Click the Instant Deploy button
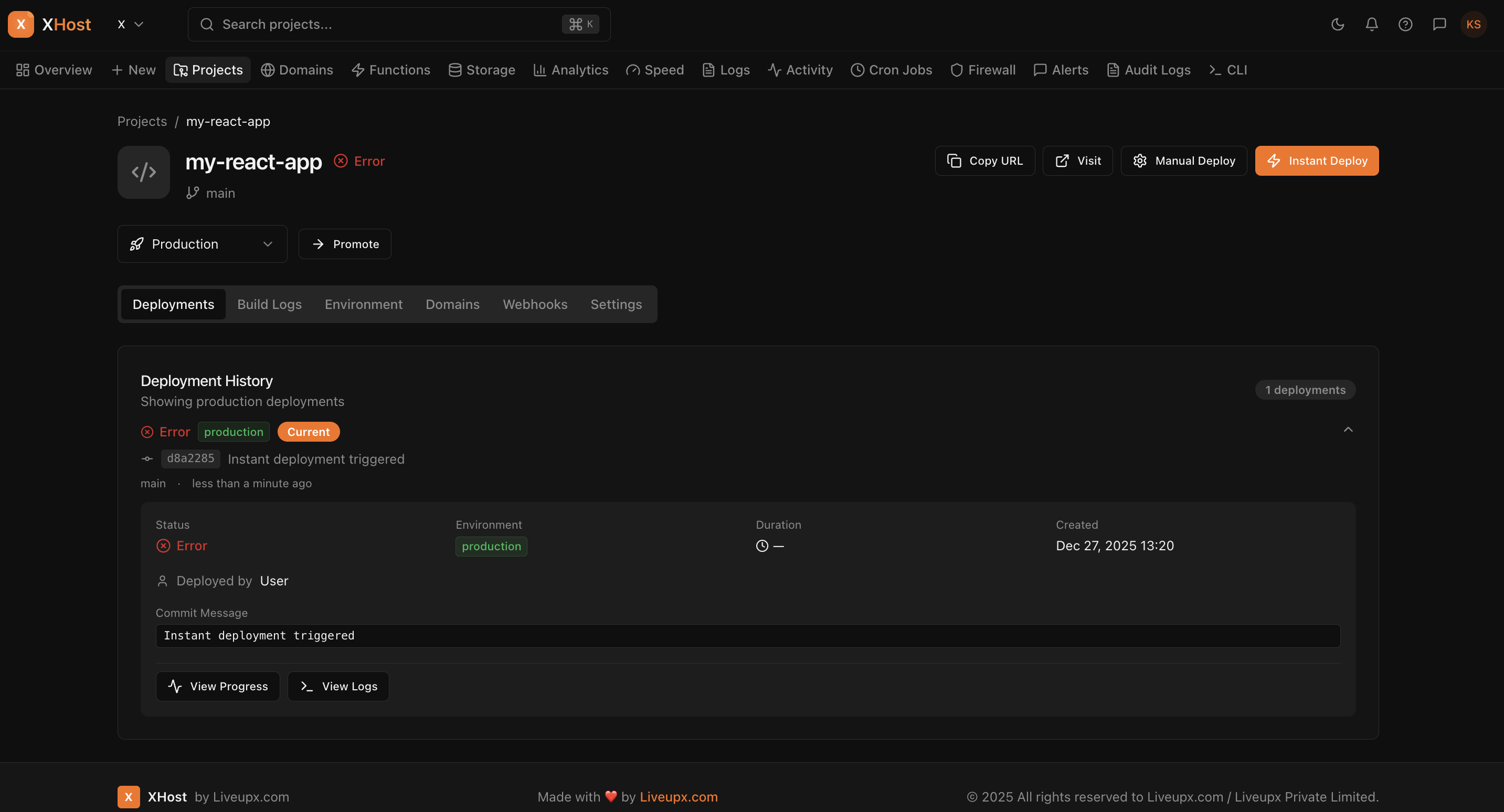 click(x=1317, y=161)
